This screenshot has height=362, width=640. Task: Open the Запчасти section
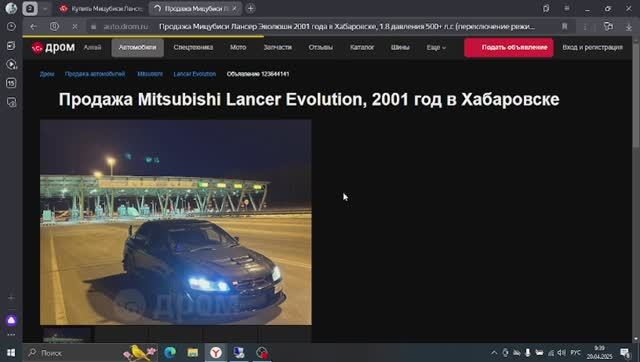tap(278, 48)
